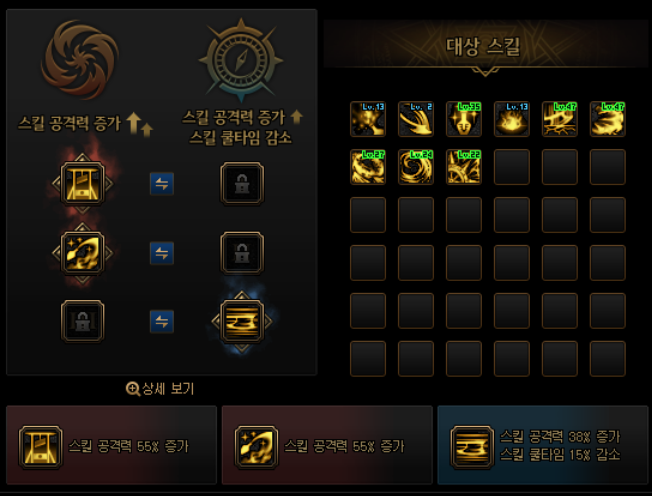The width and height of the screenshot is (652, 496).
Task: Click the 스킬 공격력 38% 증가 blue panel
Action: click(543, 445)
